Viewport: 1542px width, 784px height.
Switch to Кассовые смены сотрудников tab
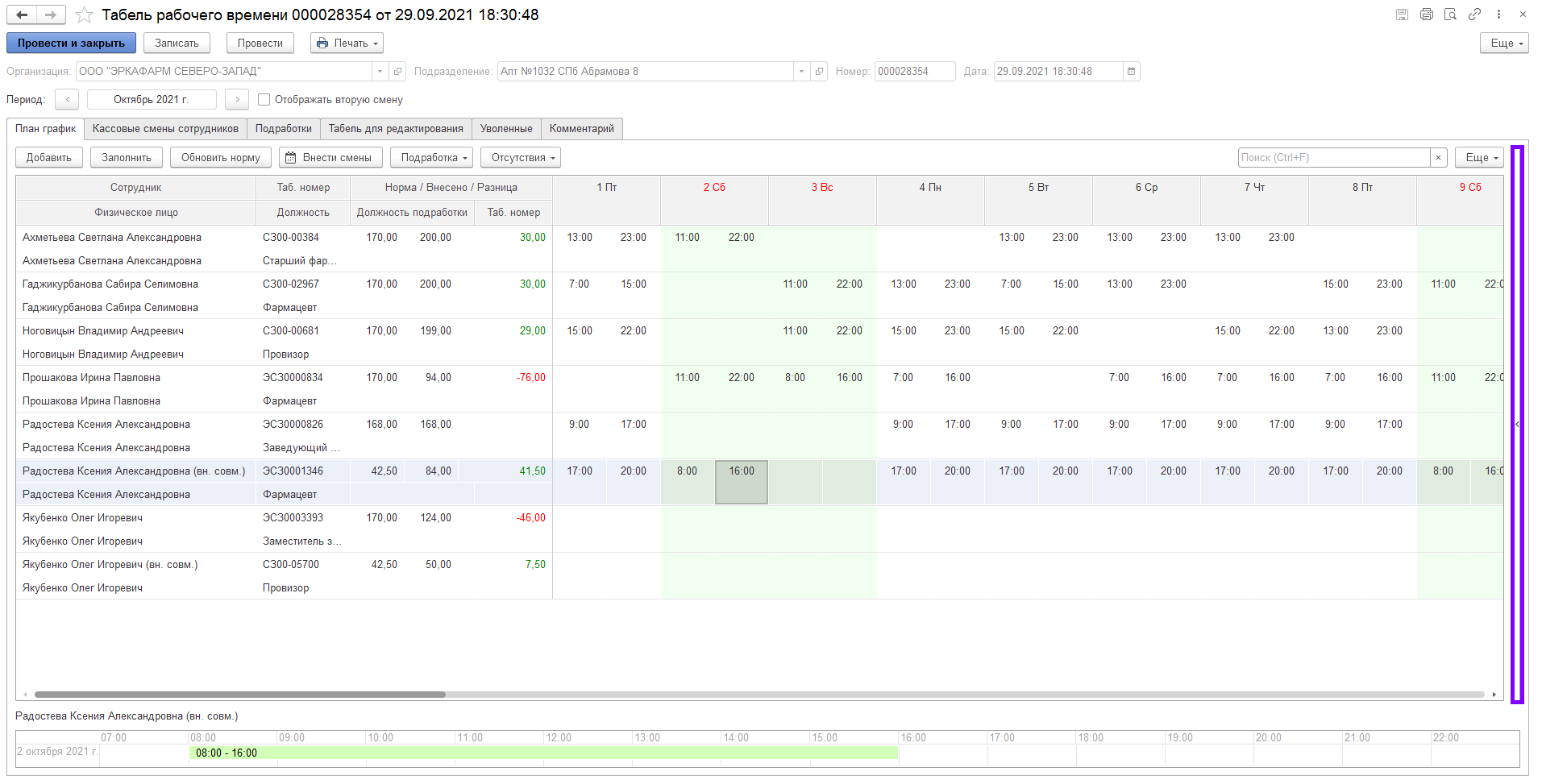click(165, 129)
